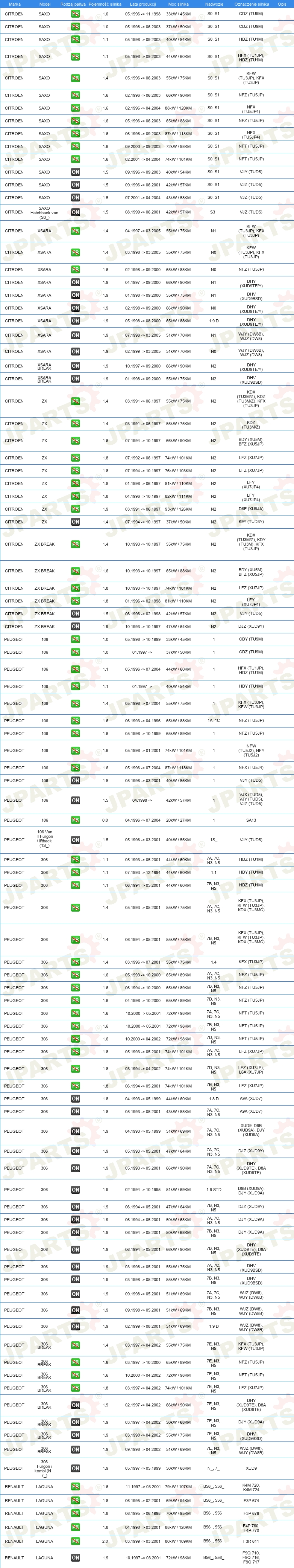
Task: Click petrol icon in ZX 76kW / 103KM row
Action: [75, 471]
